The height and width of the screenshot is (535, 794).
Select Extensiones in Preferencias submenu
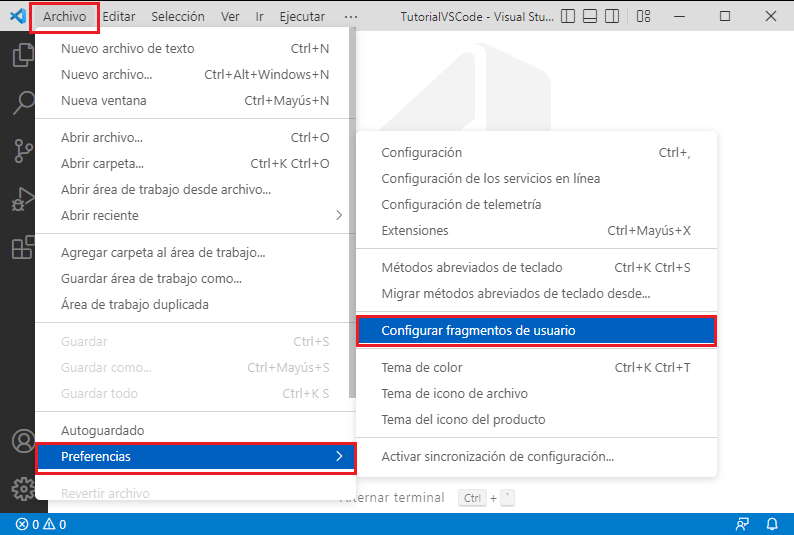[536, 231]
